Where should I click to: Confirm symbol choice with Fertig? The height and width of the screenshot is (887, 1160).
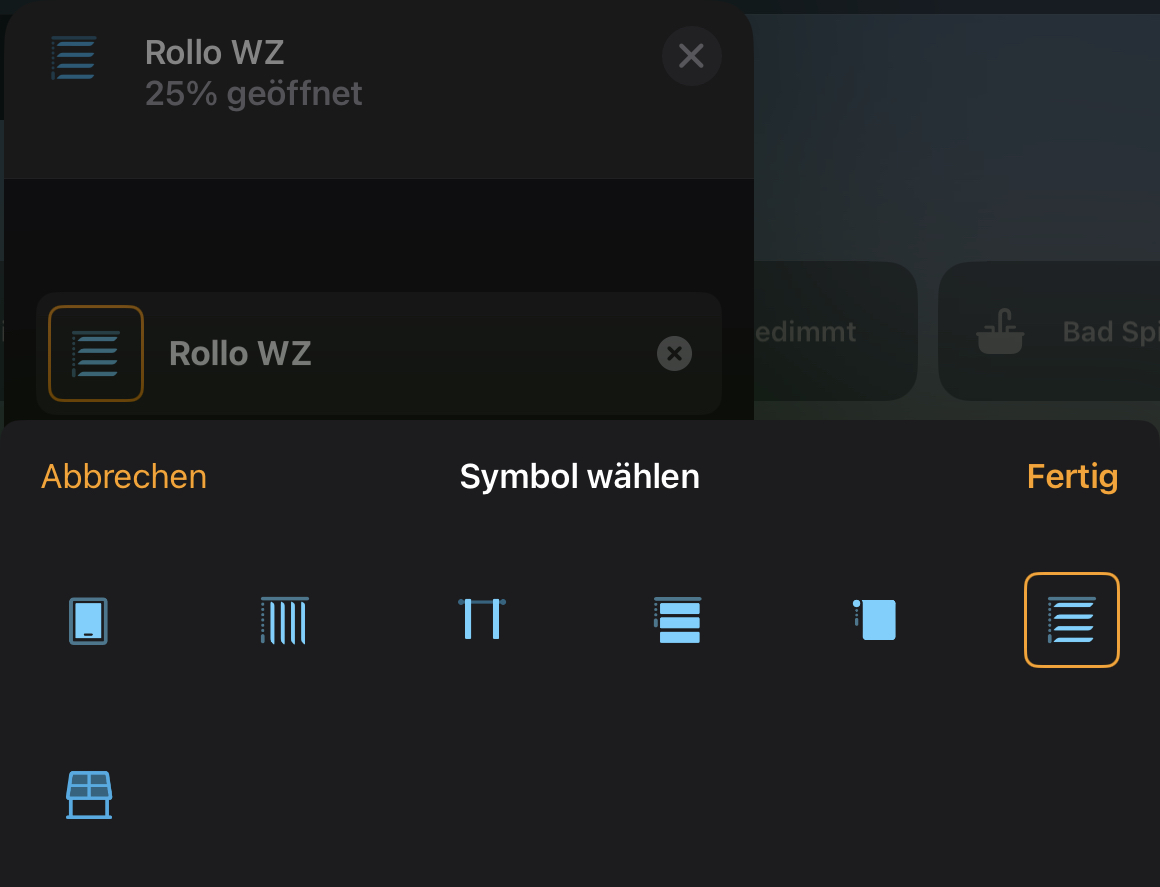[x=1072, y=477]
